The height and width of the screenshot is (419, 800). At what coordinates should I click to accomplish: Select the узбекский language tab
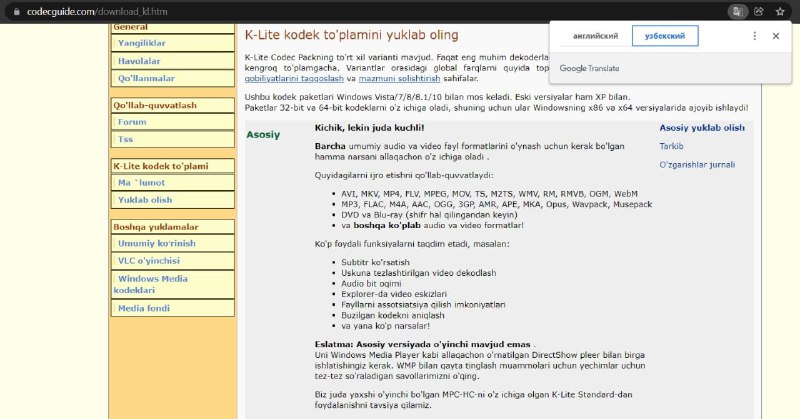[x=665, y=36]
